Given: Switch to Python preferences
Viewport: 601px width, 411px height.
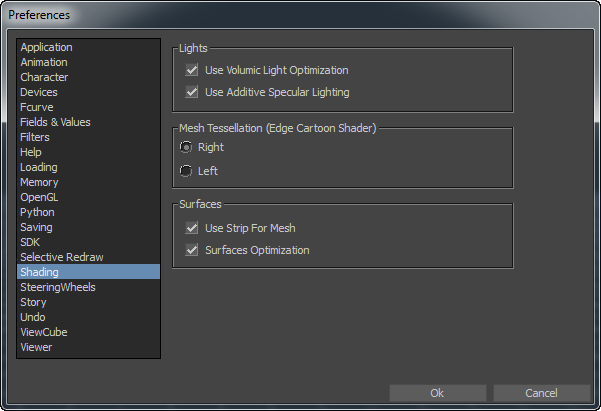Looking at the screenshot, I should pos(37,212).
